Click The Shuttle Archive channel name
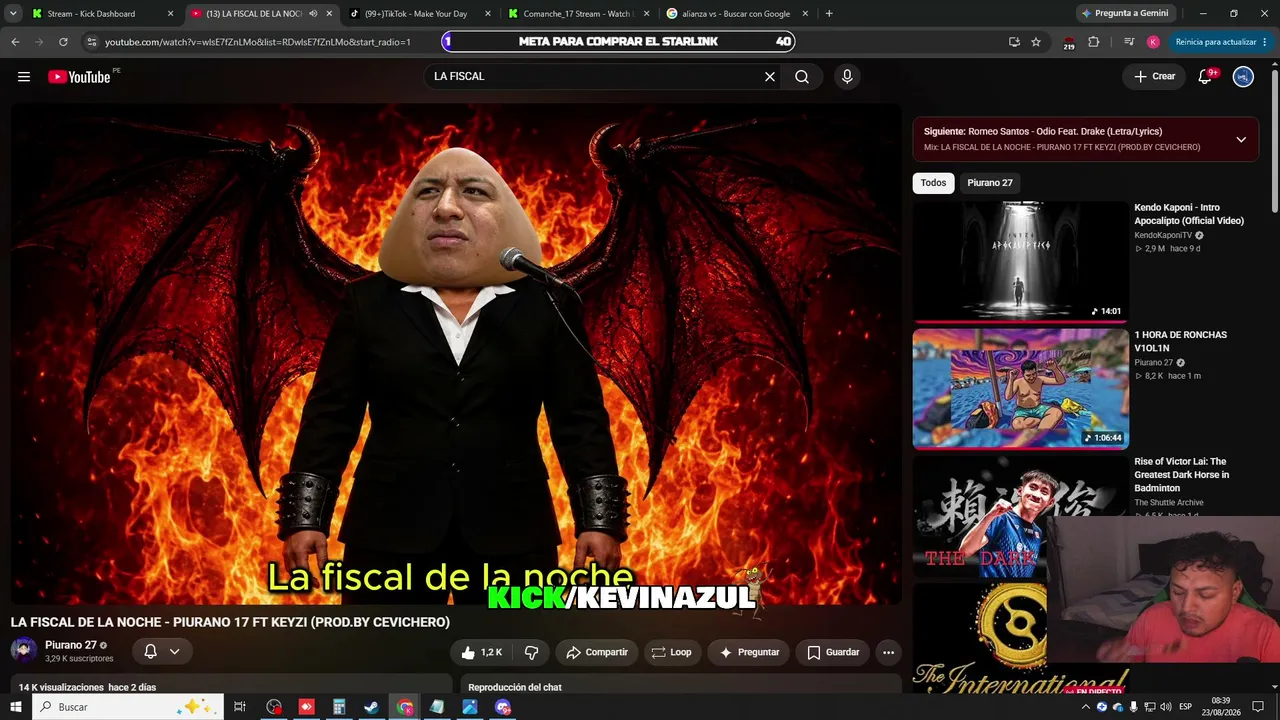Image resolution: width=1280 pixels, height=720 pixels. click(x=1169, y=503)
